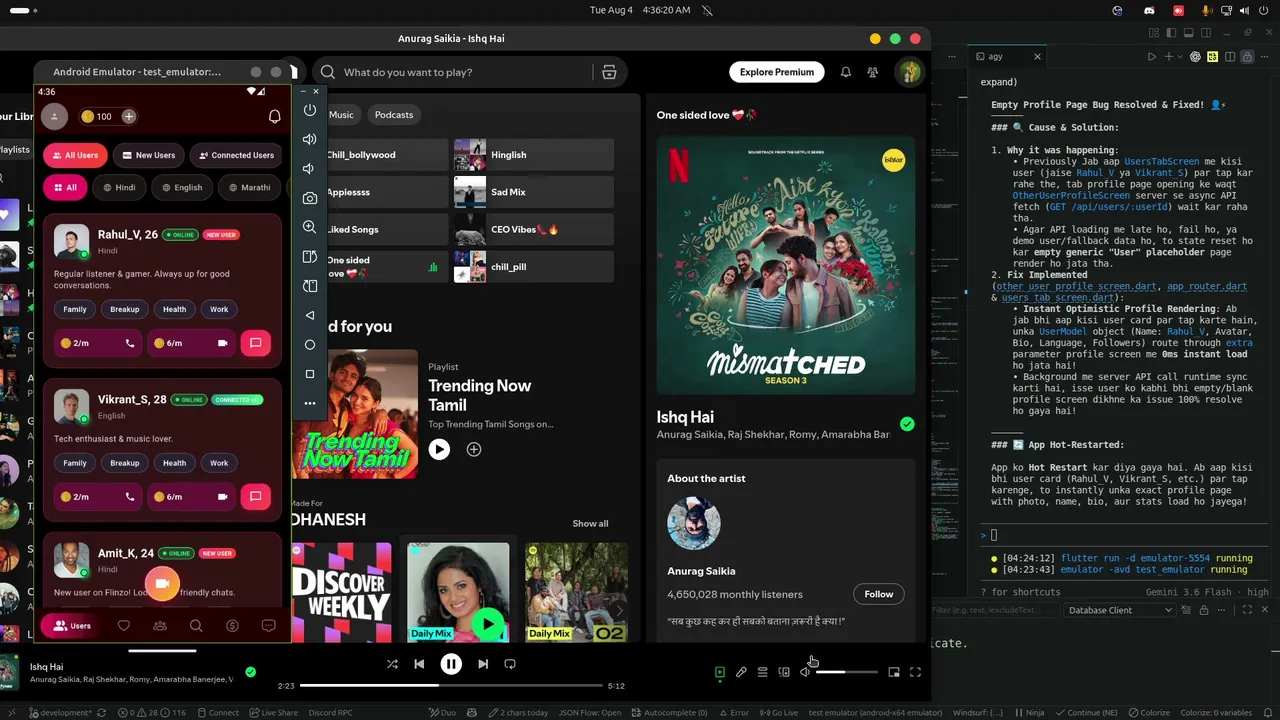
Task: Select the New Users tab
Action: (x=149, y=155)
